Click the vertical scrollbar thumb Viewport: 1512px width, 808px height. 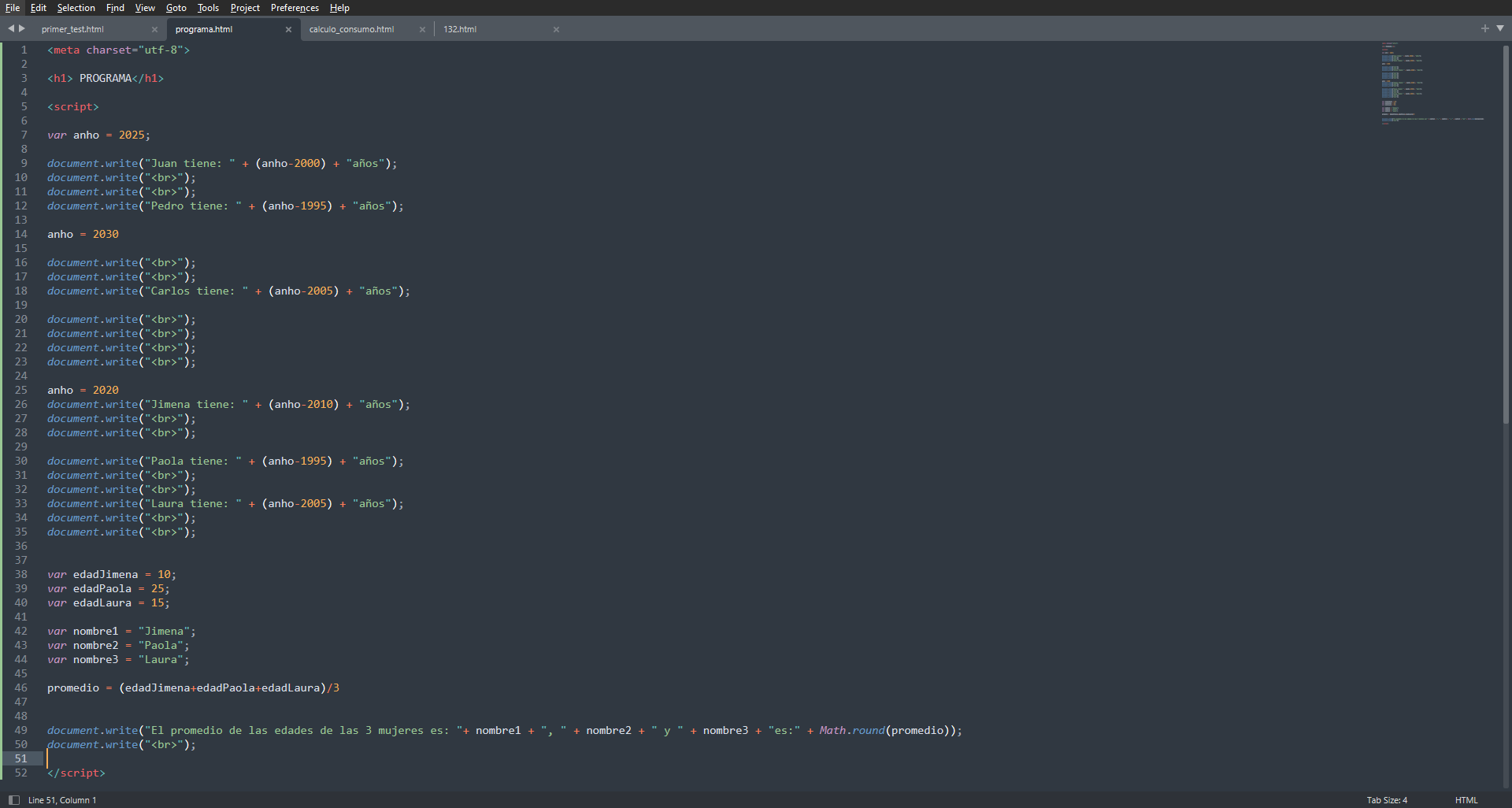(1506, 235)
